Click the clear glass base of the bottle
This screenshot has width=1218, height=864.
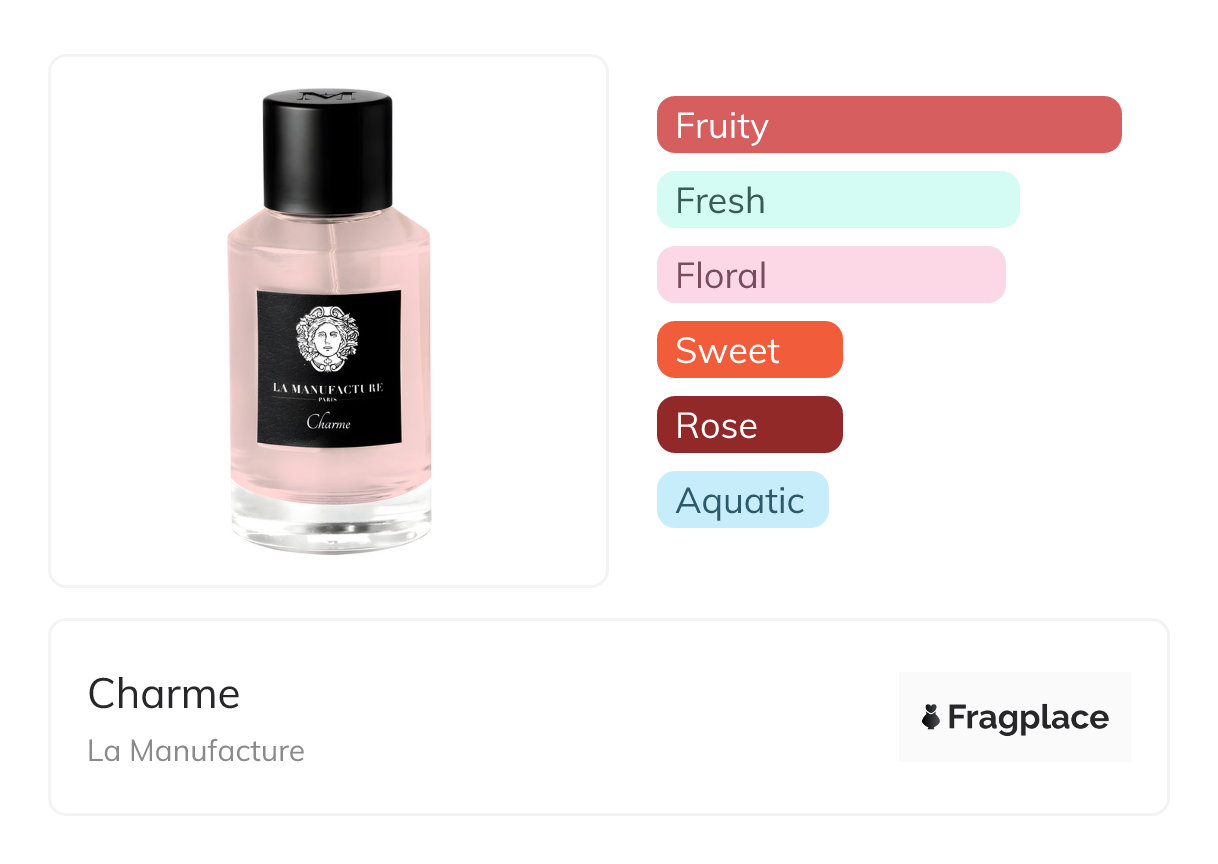pyautogui.click(x=330, y=517)
